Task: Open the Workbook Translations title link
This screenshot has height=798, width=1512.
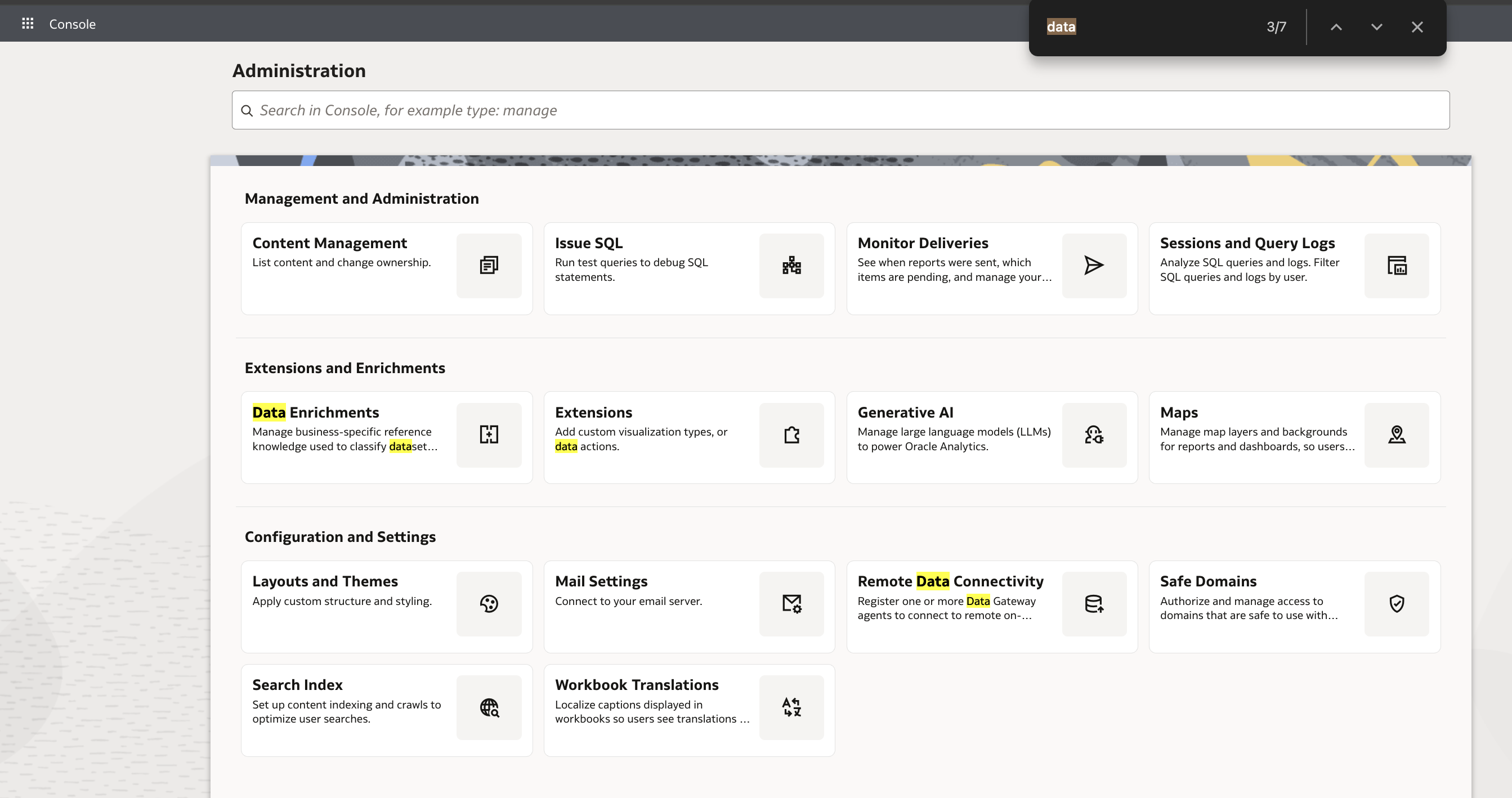Action: coord(636,685)
